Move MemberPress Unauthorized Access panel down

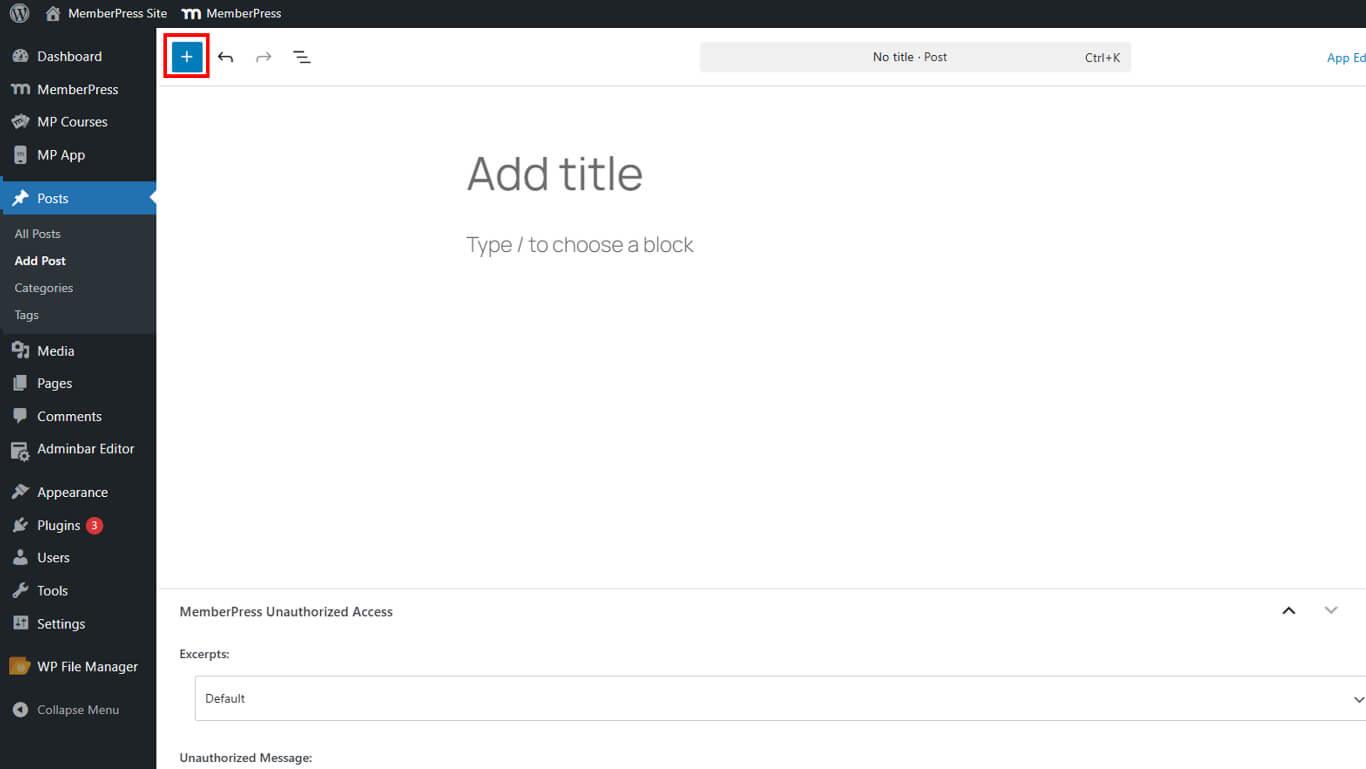coord(1331,611)
